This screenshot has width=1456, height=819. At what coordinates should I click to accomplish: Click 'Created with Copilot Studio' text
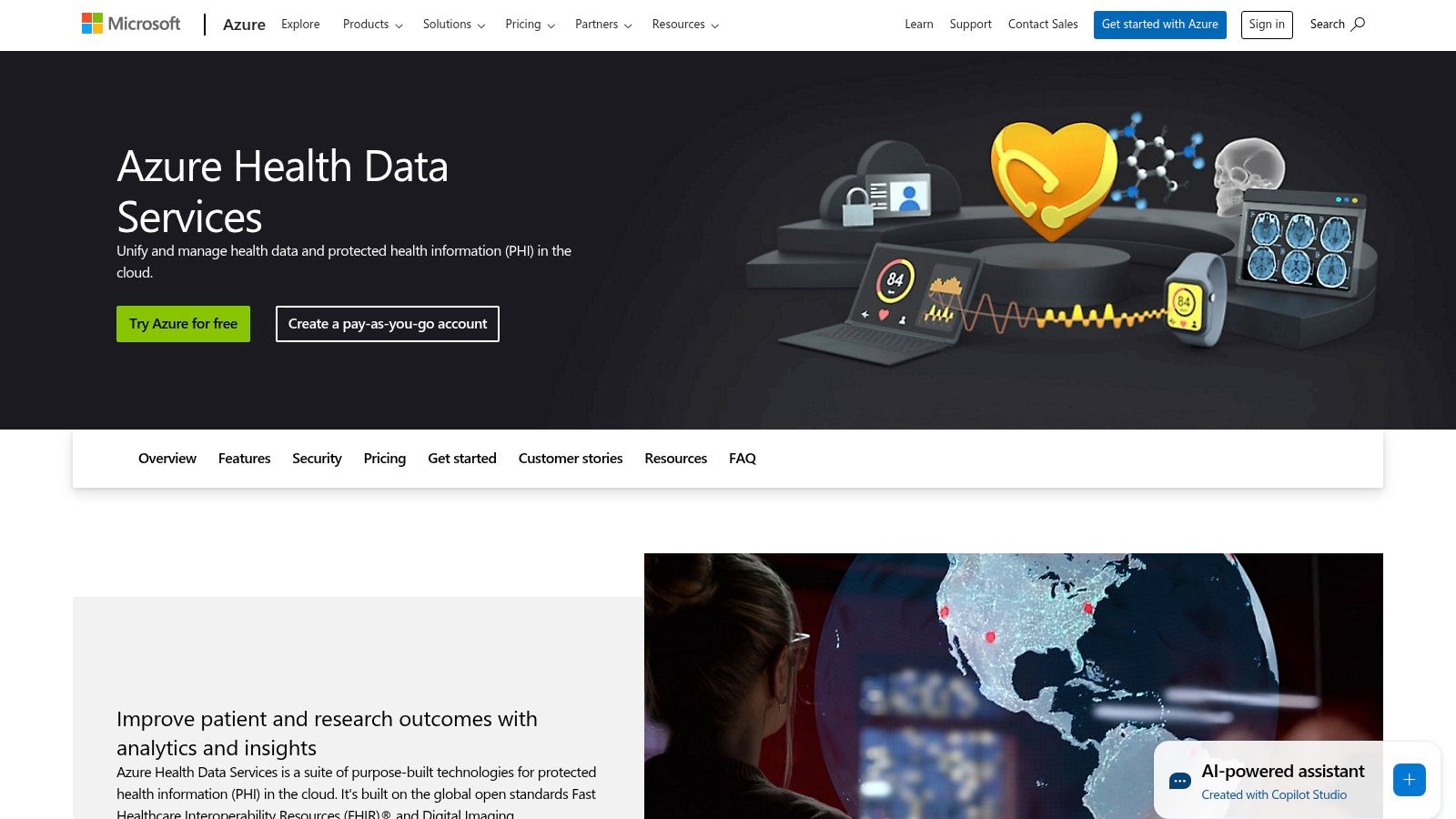pyautogui.click(x=1274, y=794)
